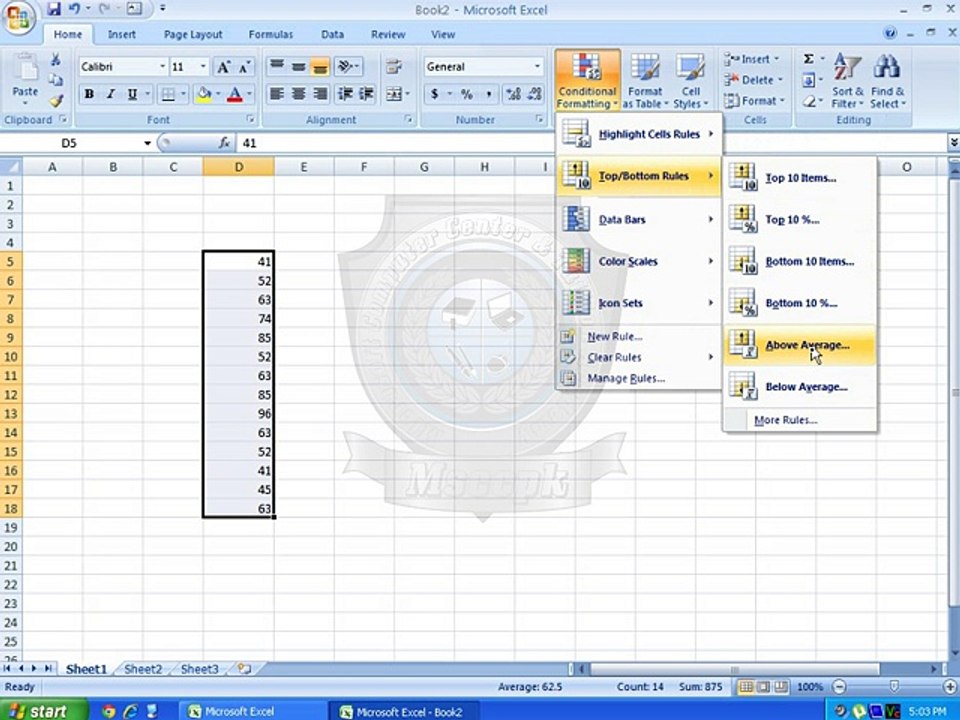
Task: Open Internet Explorer from quick launch
Action: tap(130, 711)
